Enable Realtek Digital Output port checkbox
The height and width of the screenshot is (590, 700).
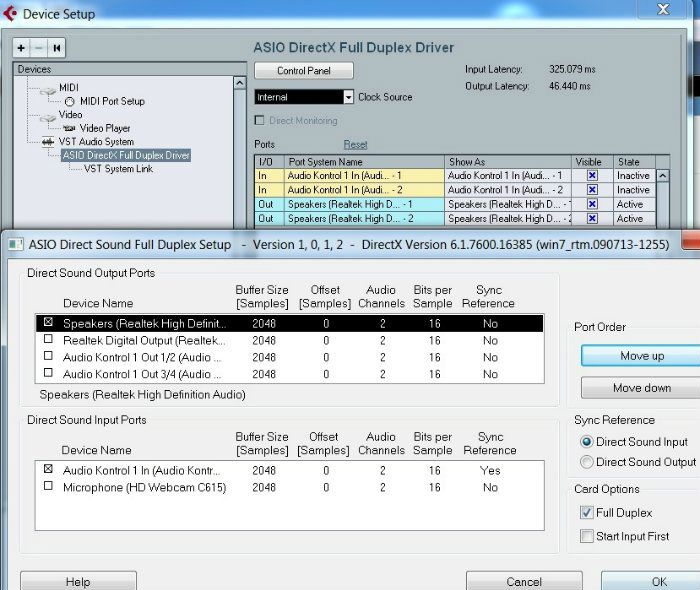(x=48, y=339)
